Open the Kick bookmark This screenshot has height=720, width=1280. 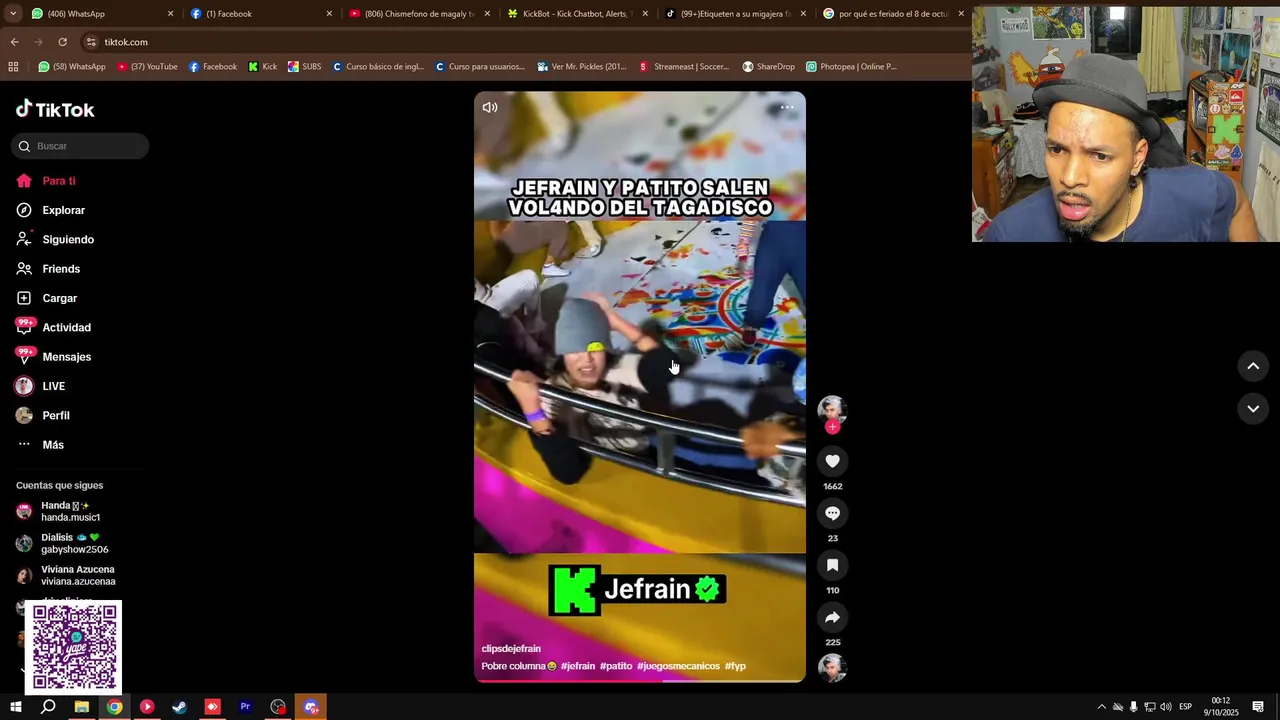pos(263,67)
